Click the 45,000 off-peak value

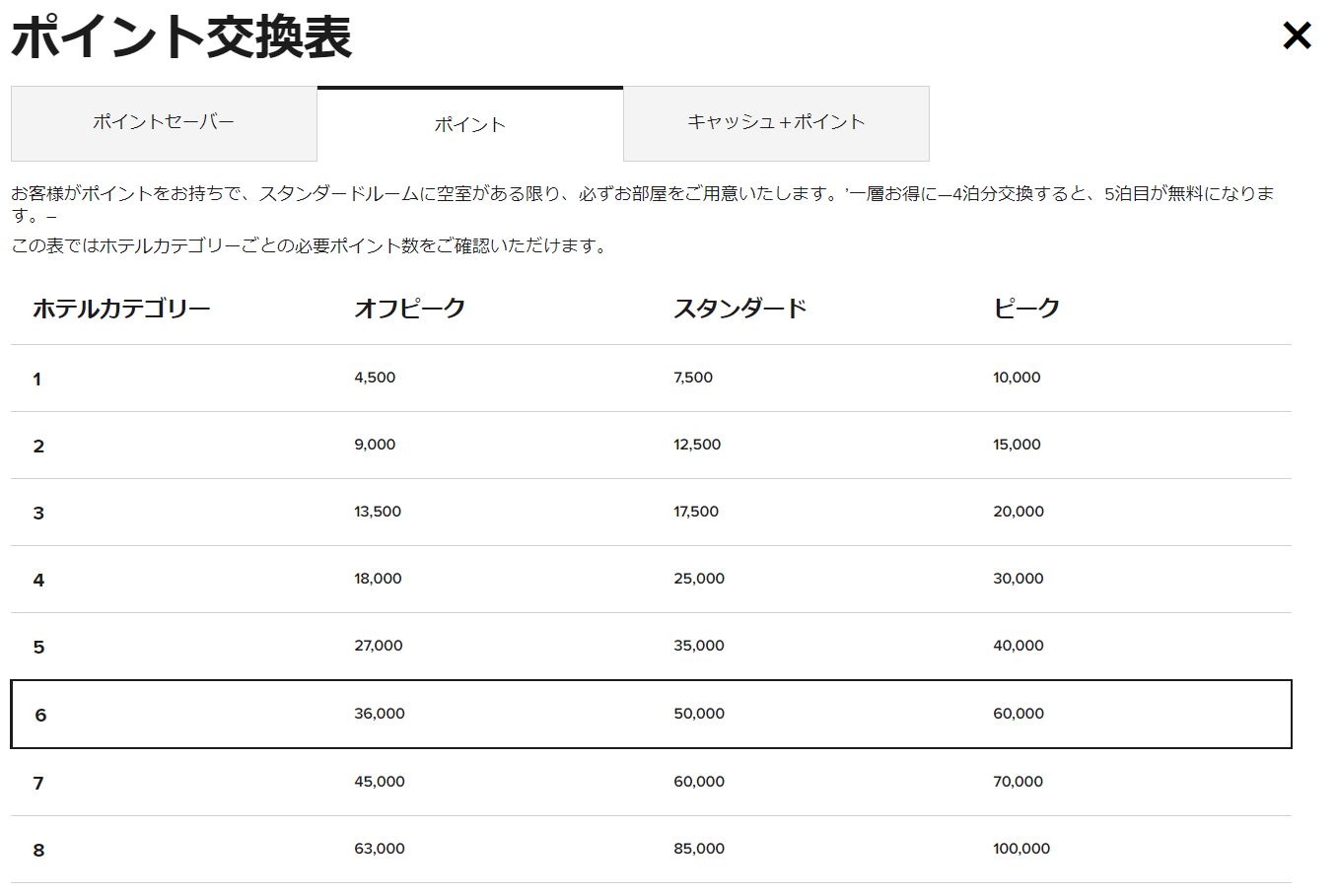click(380, 782)
